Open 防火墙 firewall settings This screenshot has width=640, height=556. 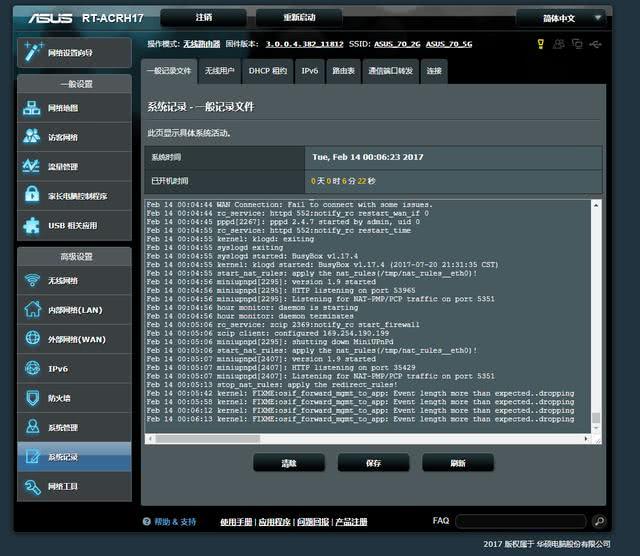click(x=75, y=398)
